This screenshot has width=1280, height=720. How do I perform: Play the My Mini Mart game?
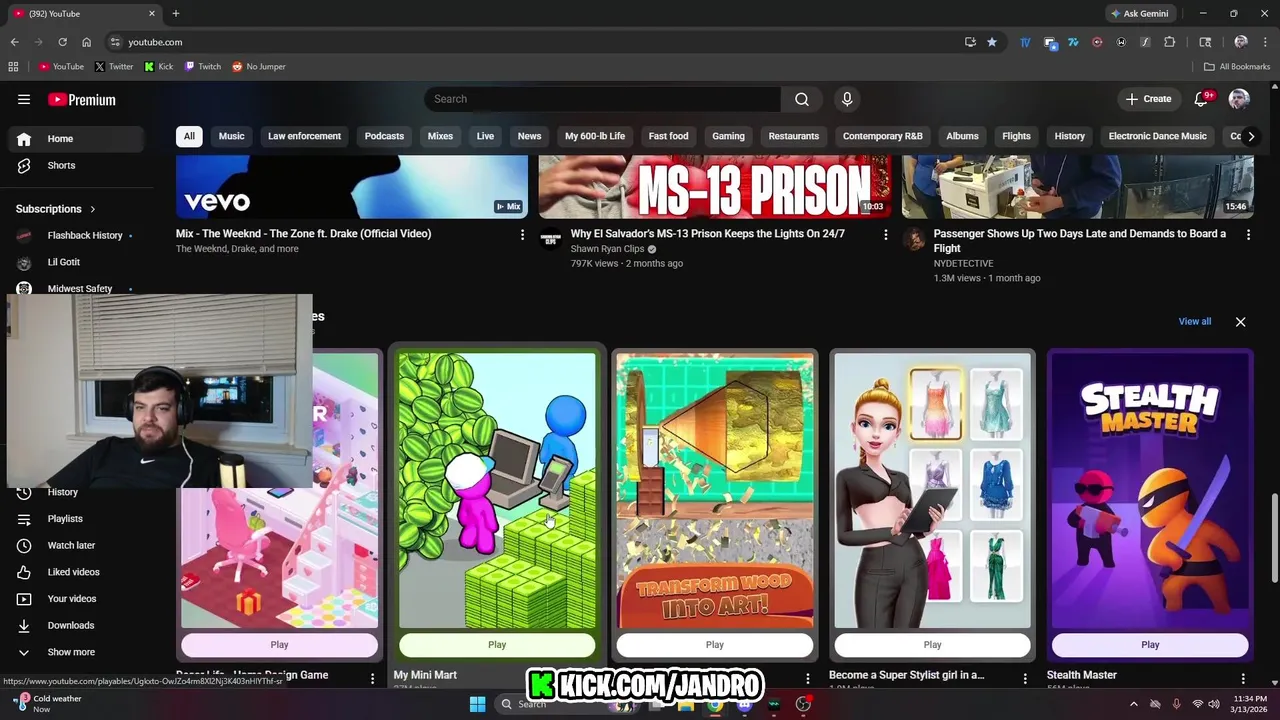pyautogui.click(x=497, y=645)
